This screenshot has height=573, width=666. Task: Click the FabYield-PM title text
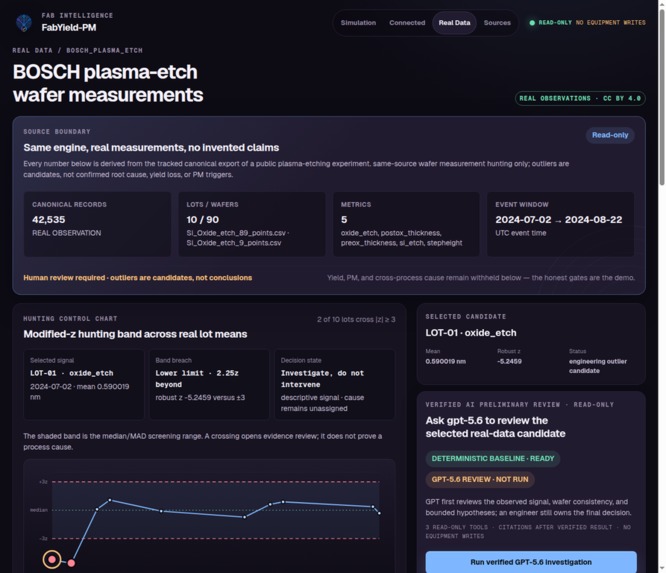(x=69, y=28)
